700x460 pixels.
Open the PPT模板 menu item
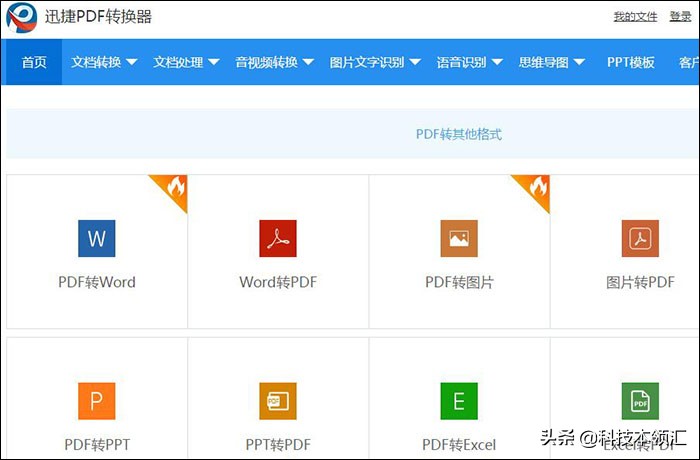click(631, 62)
